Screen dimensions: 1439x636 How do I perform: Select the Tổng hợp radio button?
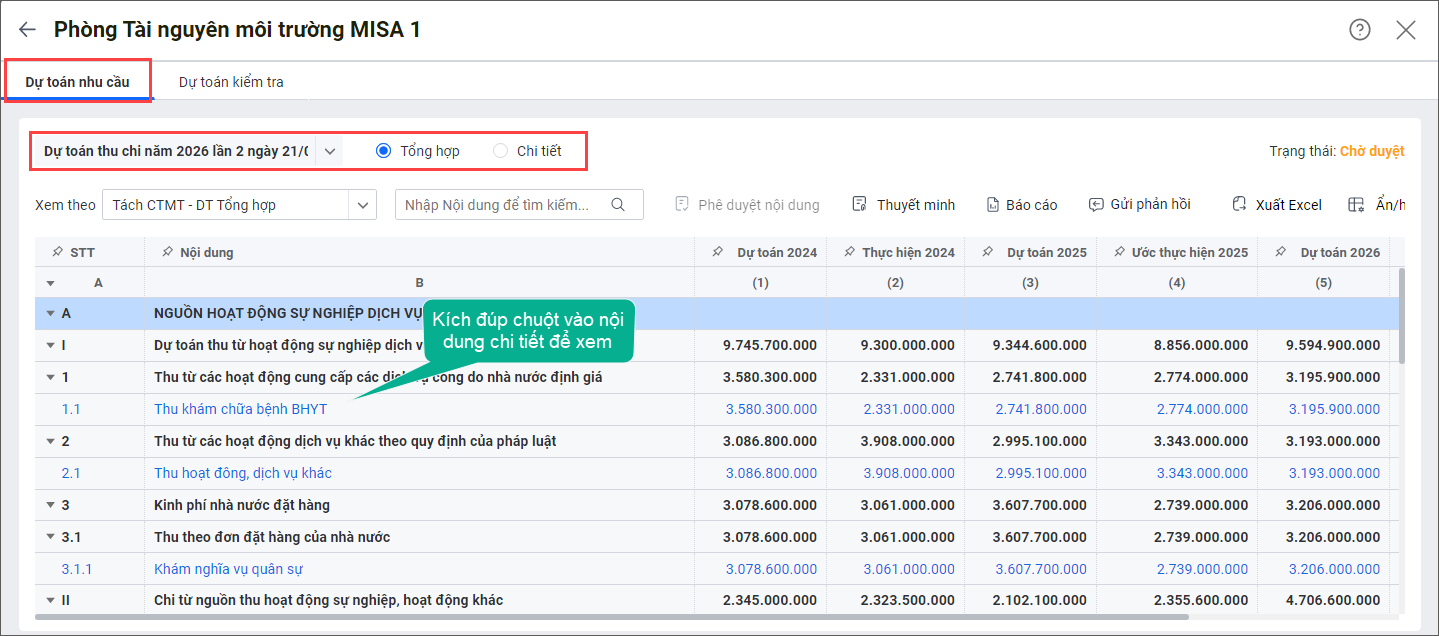coord(383,151)
